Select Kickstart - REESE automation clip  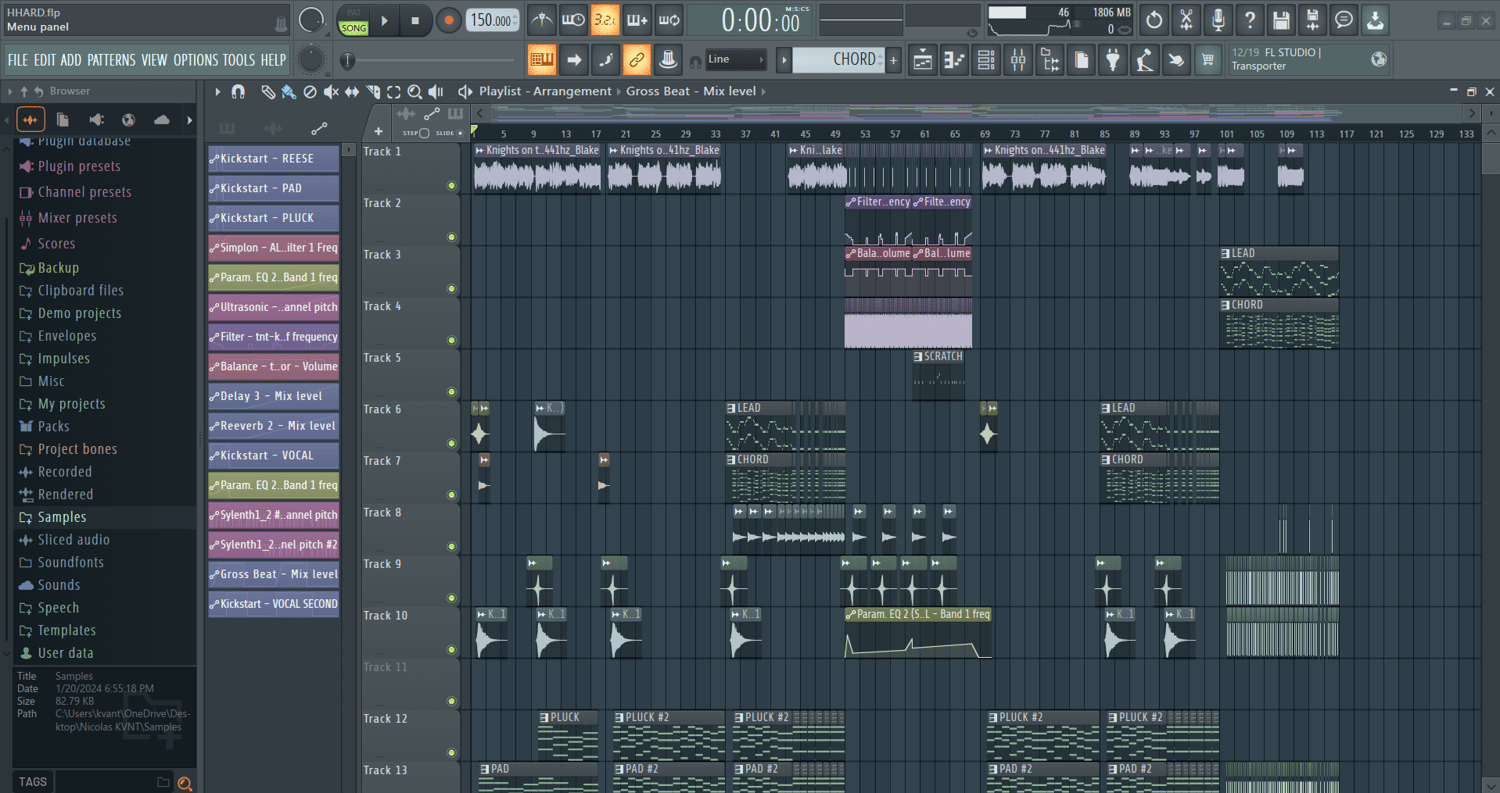[x=273, y=159]
